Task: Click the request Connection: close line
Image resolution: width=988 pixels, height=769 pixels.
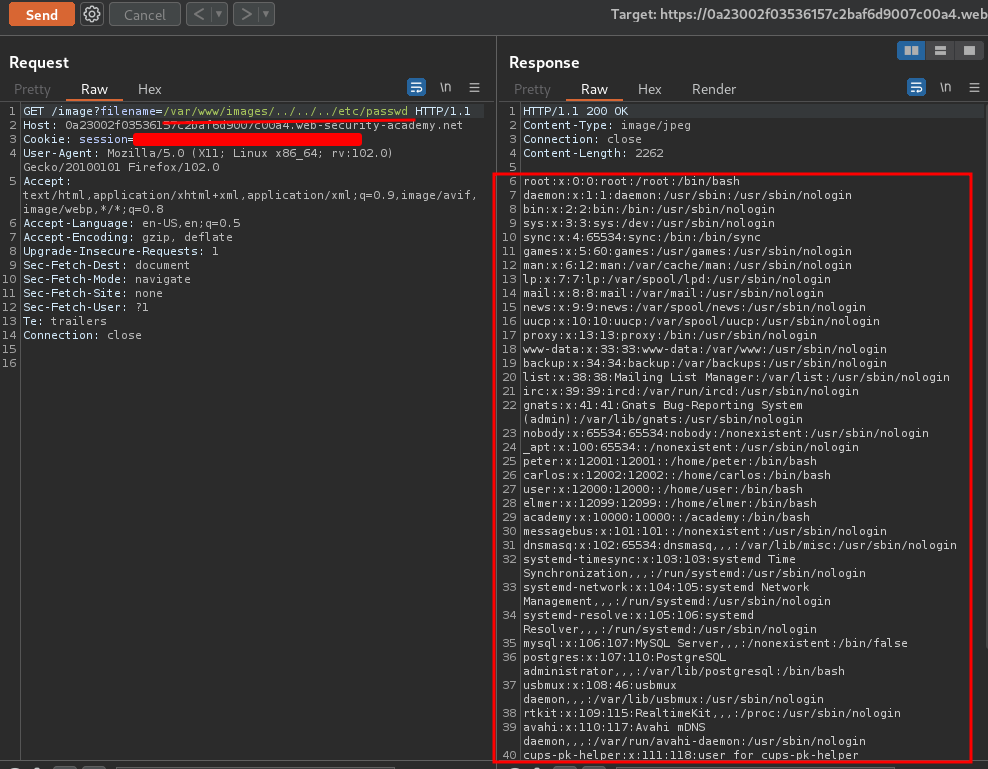Action: 83,335
